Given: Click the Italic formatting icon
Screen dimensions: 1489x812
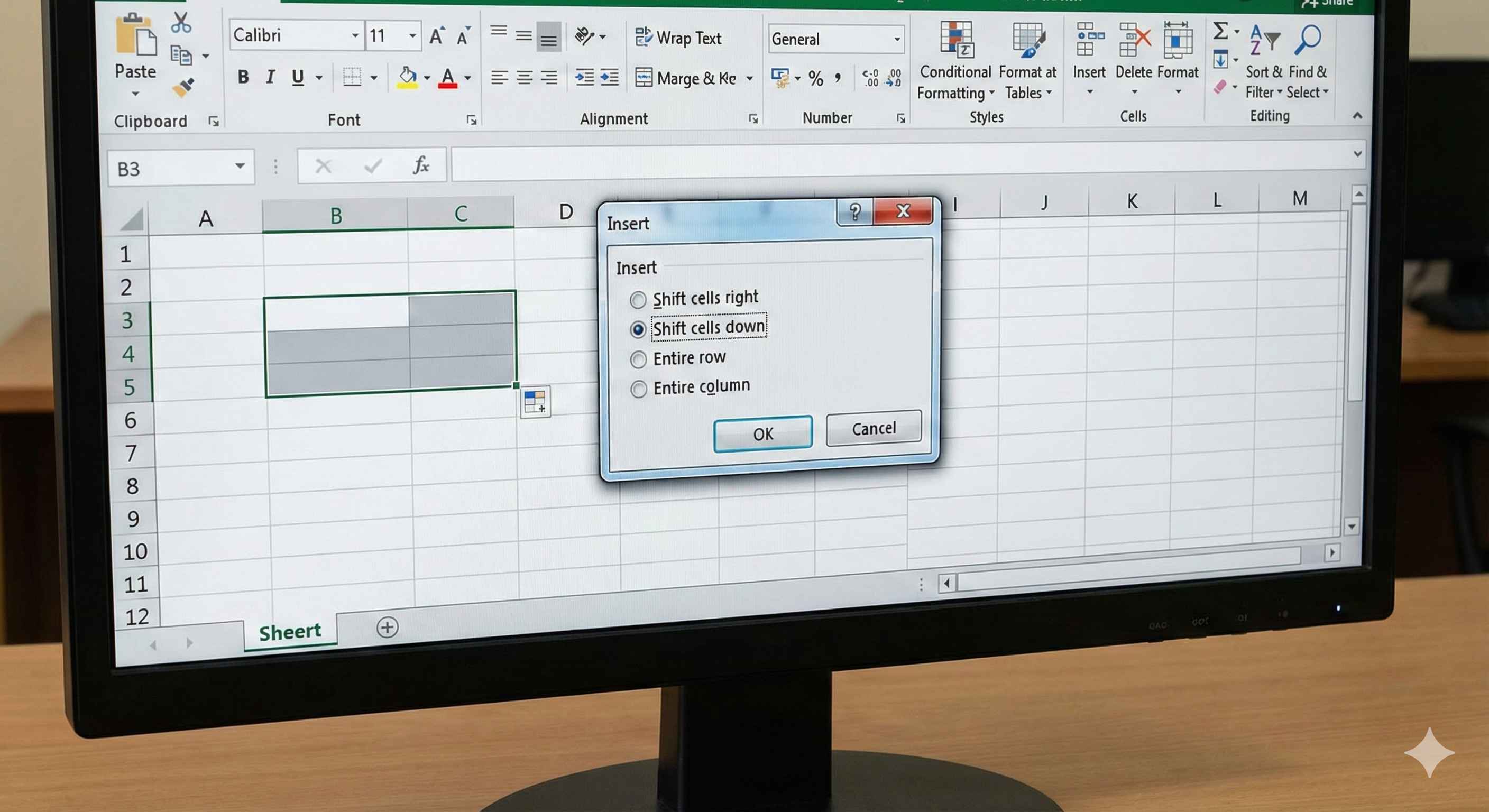Looking at the screenshot, I should pyautogui.click(x=270, y=77).
